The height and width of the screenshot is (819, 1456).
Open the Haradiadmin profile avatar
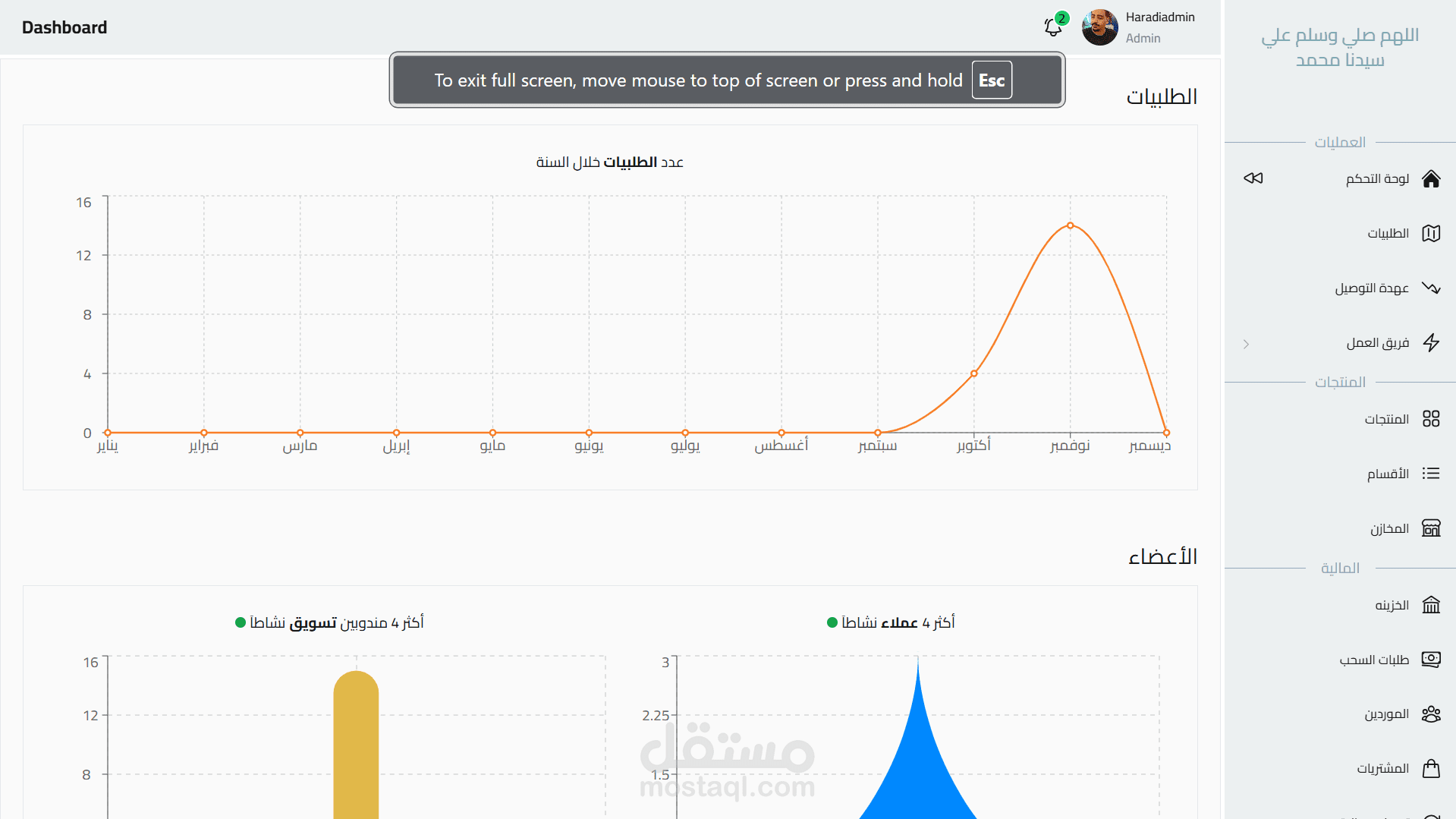coord(1099,27)
